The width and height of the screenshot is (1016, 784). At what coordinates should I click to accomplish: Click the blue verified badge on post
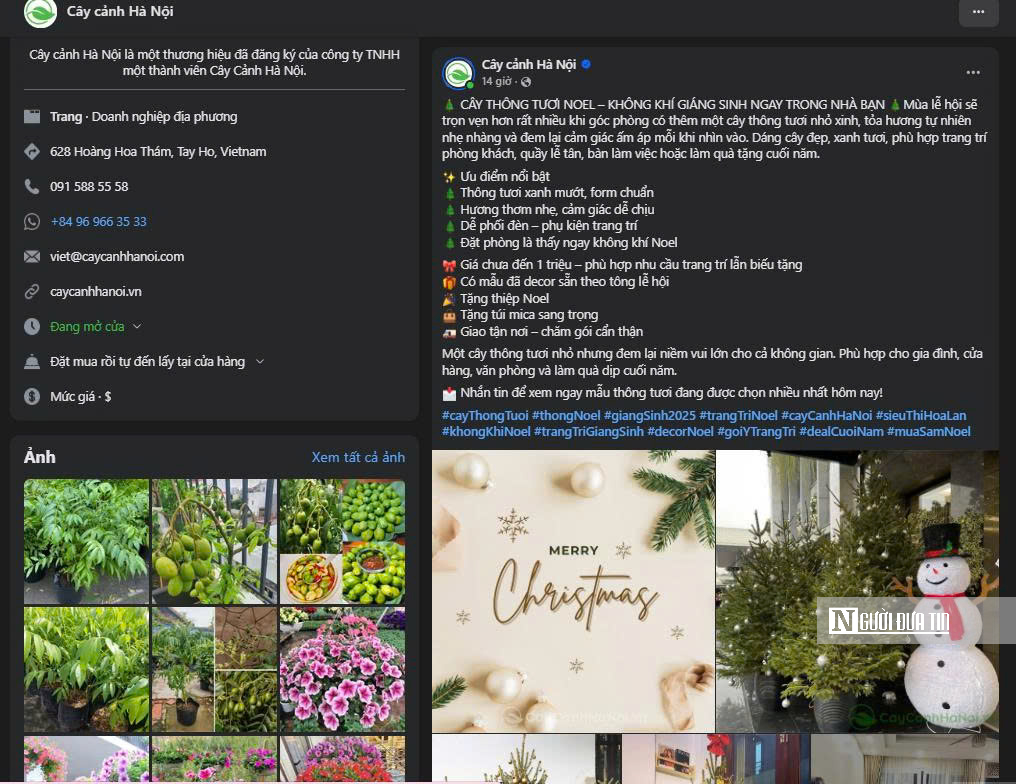point(586,64)
